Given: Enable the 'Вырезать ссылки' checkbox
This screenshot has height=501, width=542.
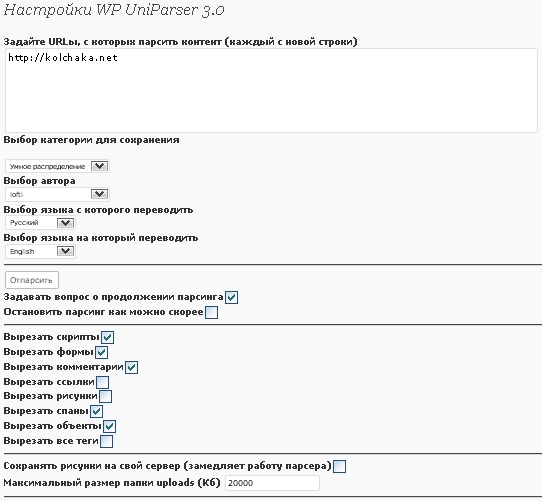Looking at the screenshot, I should 102,382.
